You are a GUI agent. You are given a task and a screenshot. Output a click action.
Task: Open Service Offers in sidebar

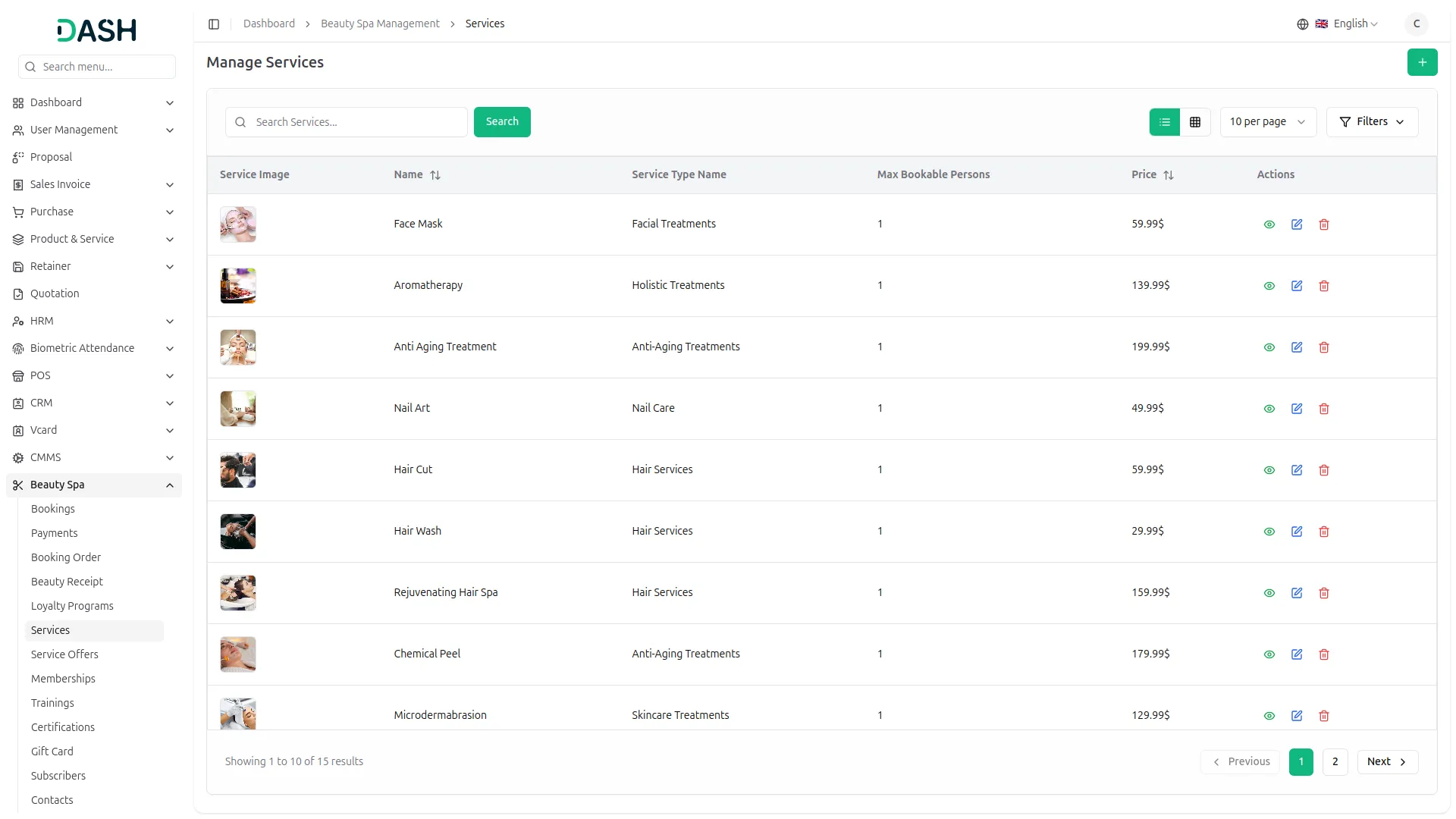point(64,654)
